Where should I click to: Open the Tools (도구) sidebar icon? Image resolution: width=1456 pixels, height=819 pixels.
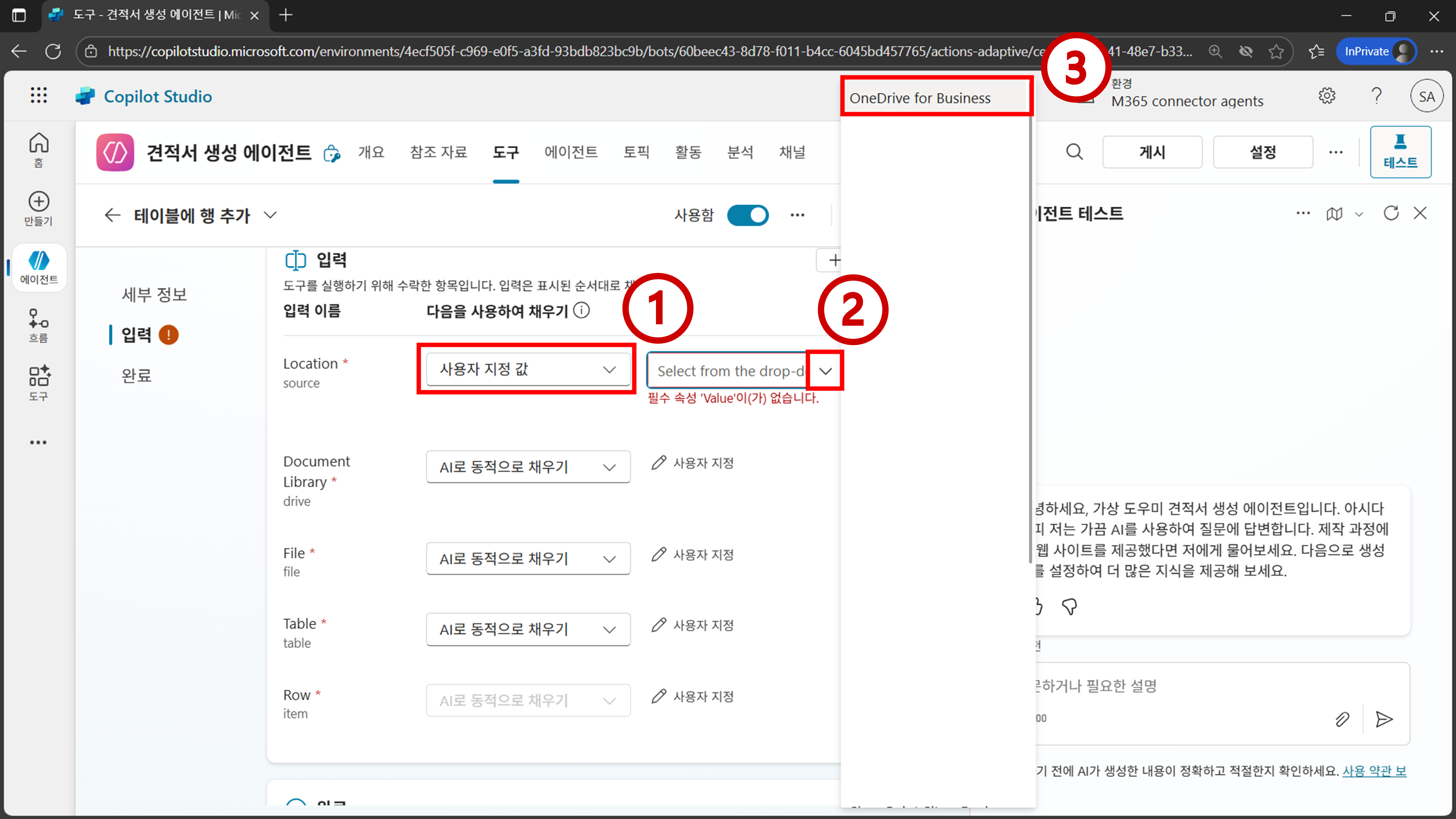point(39,377)
